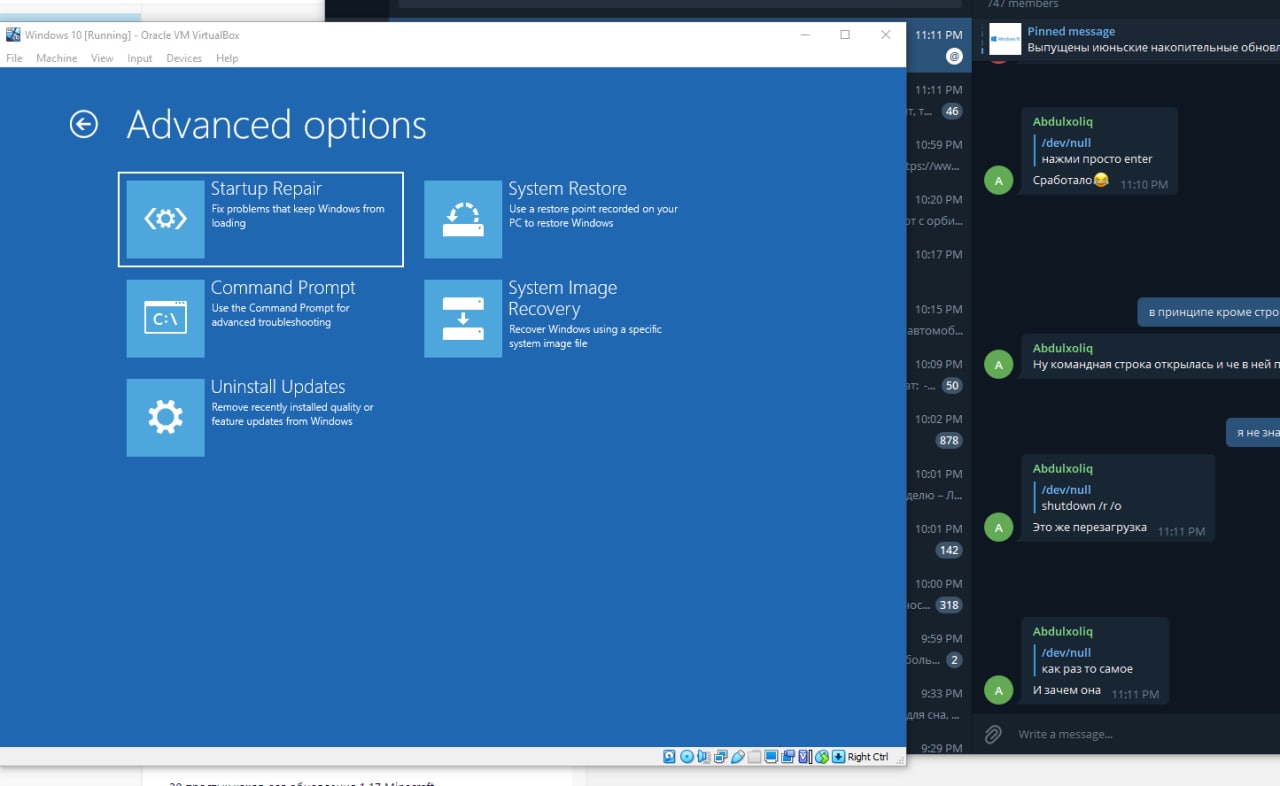
Task: Open the VirtualBox Help menu
Action: coord(227,58)
